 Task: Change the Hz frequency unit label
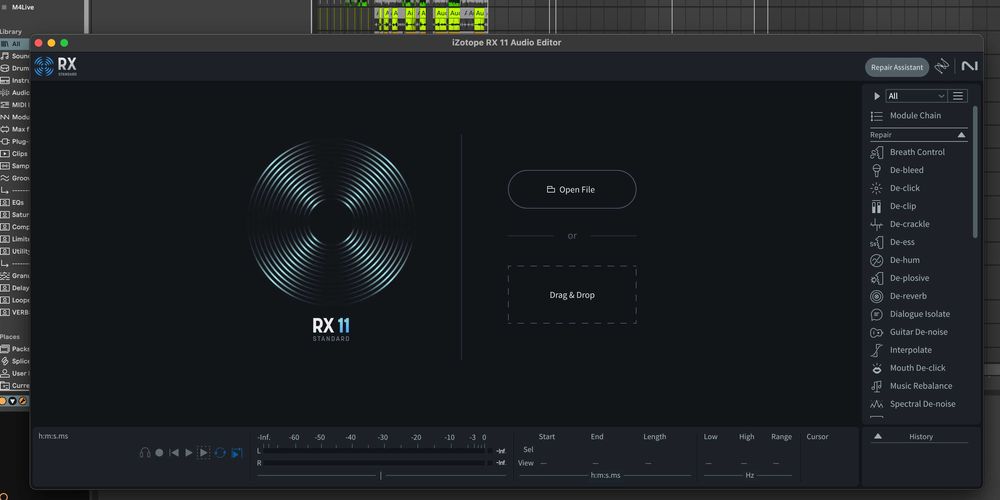pos(749,475)
